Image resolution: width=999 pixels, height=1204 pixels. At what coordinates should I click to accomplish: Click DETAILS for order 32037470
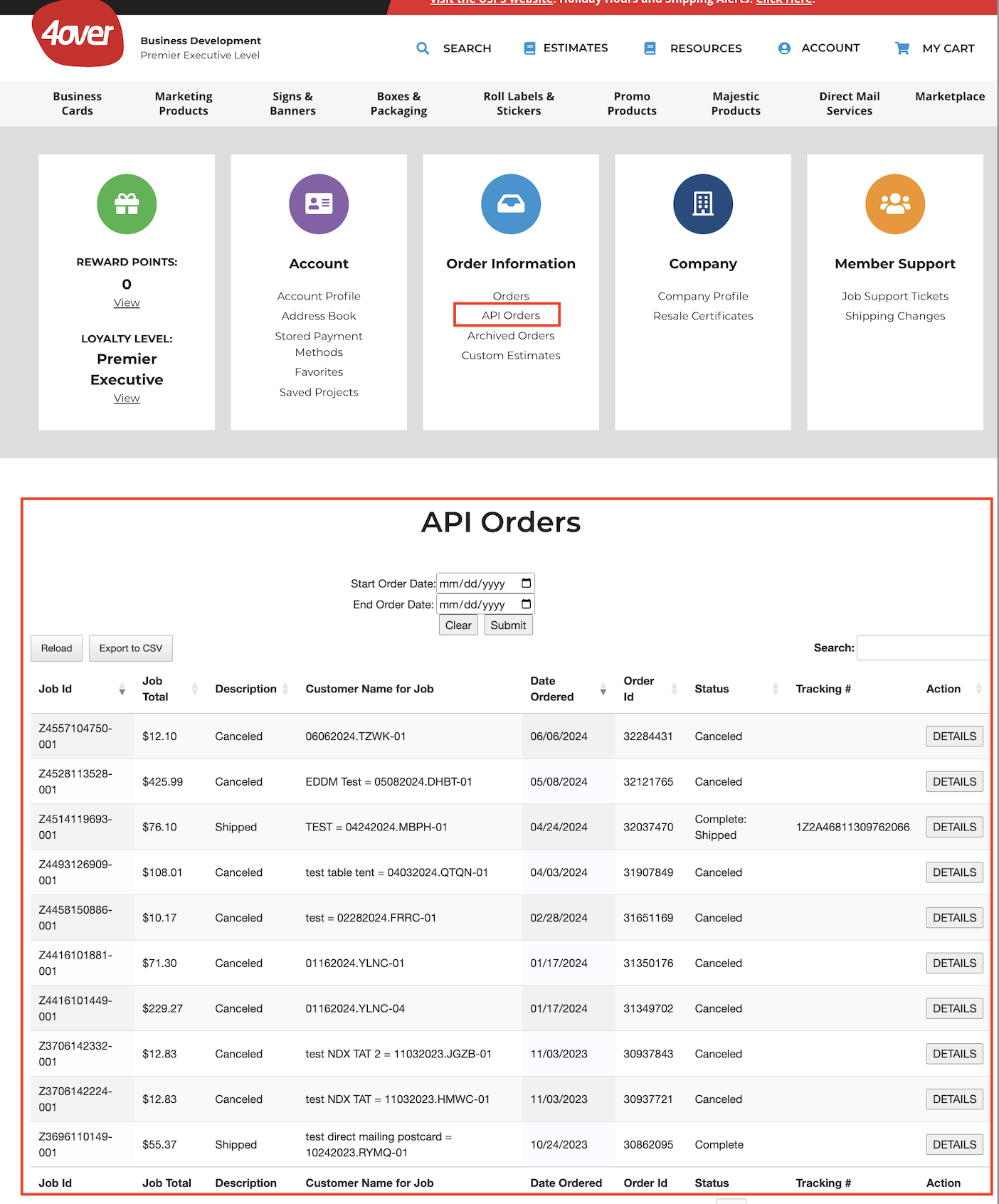tap(954, 827)
